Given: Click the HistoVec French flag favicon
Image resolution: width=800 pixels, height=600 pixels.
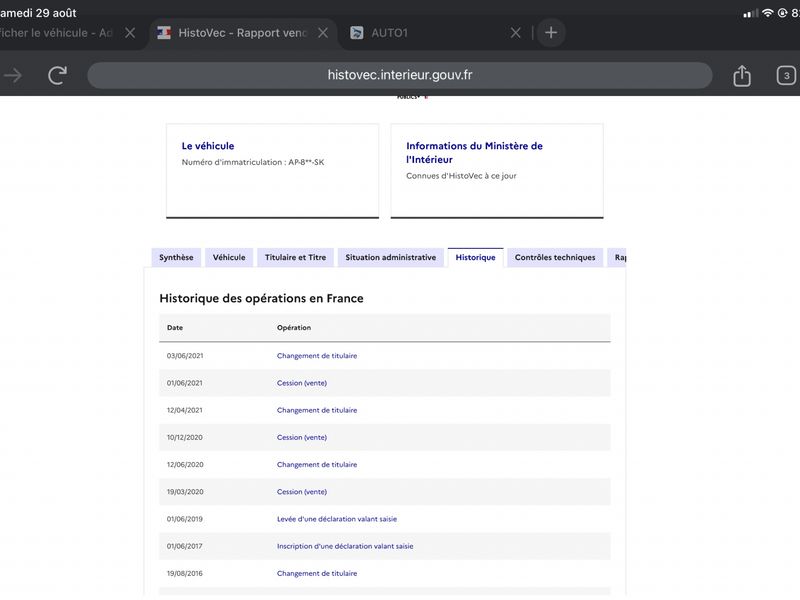Looking at the screenshot, I should pyautogui.click(x=164, y=33).
